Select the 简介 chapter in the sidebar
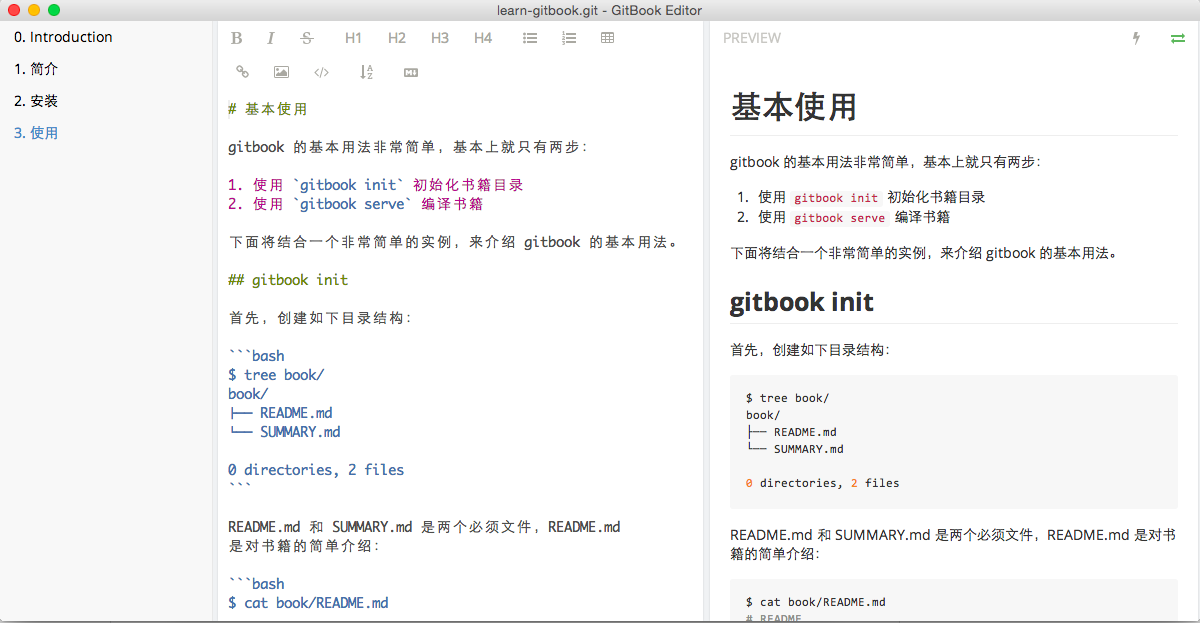 coord(36,69)
